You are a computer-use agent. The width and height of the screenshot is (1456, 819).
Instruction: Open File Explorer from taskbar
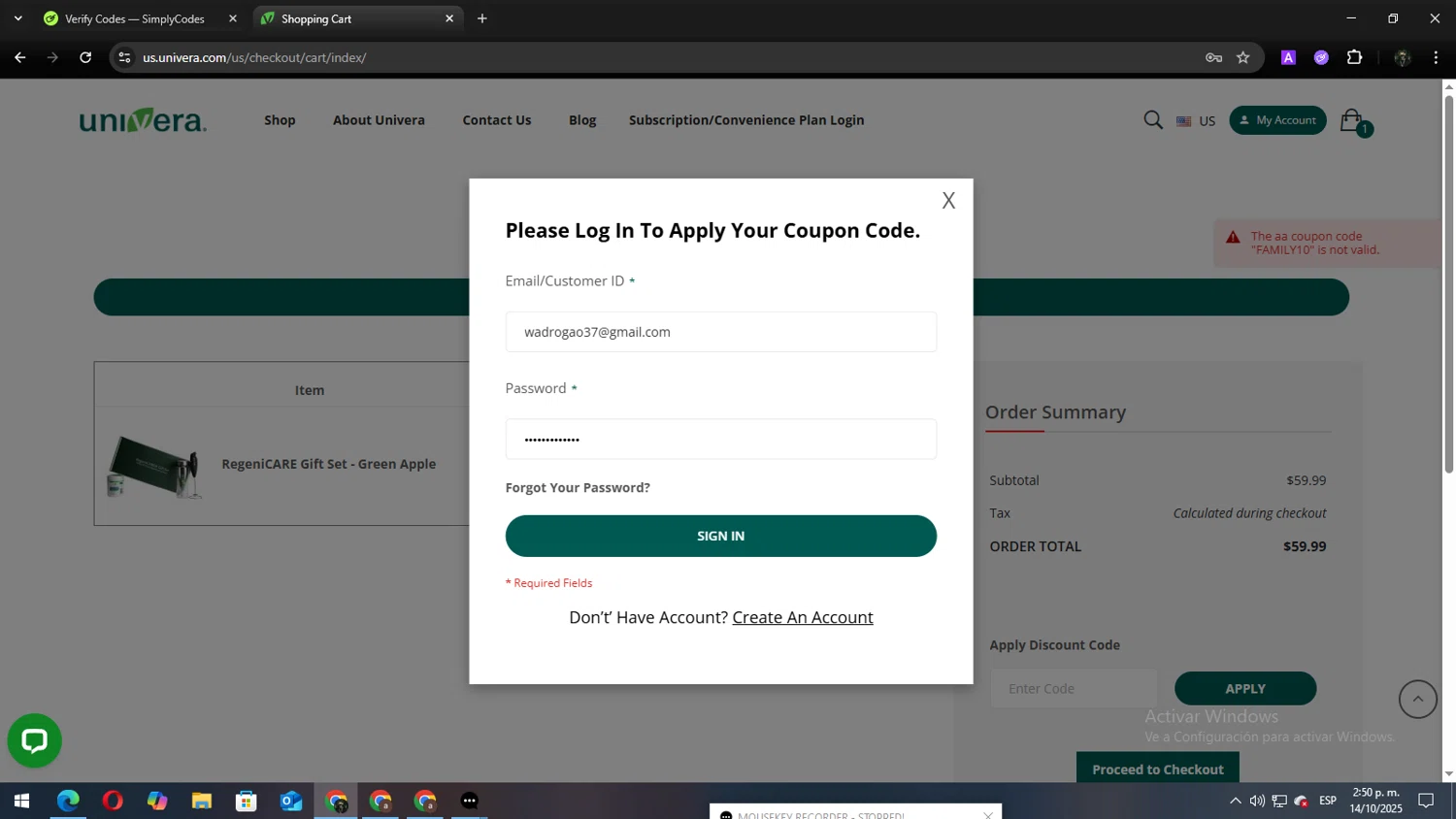coord(202,801)
